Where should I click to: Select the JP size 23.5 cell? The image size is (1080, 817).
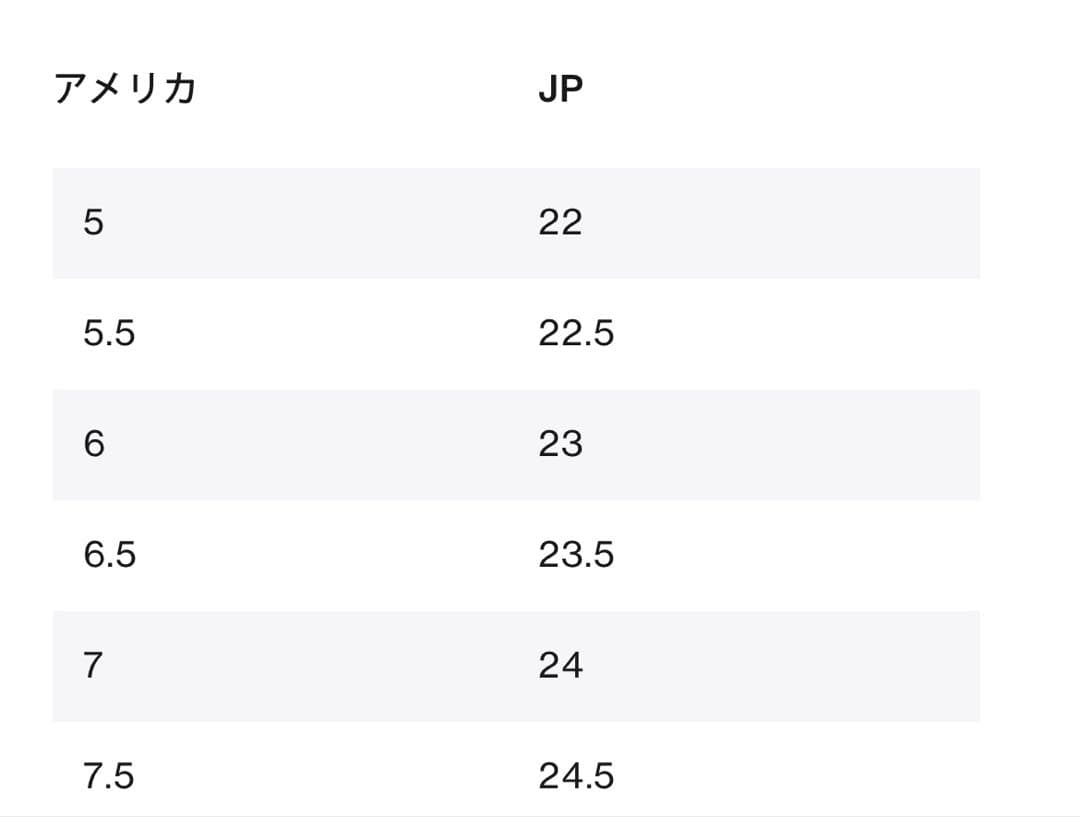pyautogui.click(x=576, y=555)
